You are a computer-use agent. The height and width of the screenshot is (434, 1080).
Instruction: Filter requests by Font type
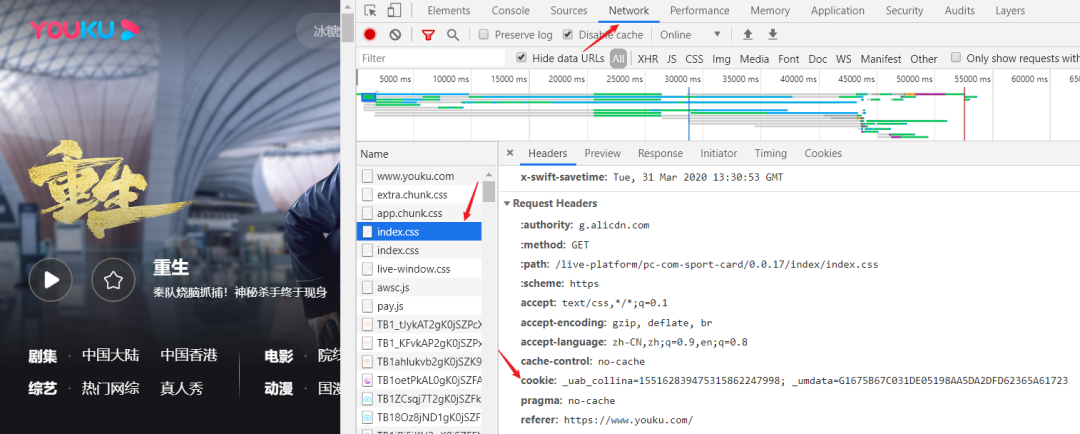[x=789, y=59]
